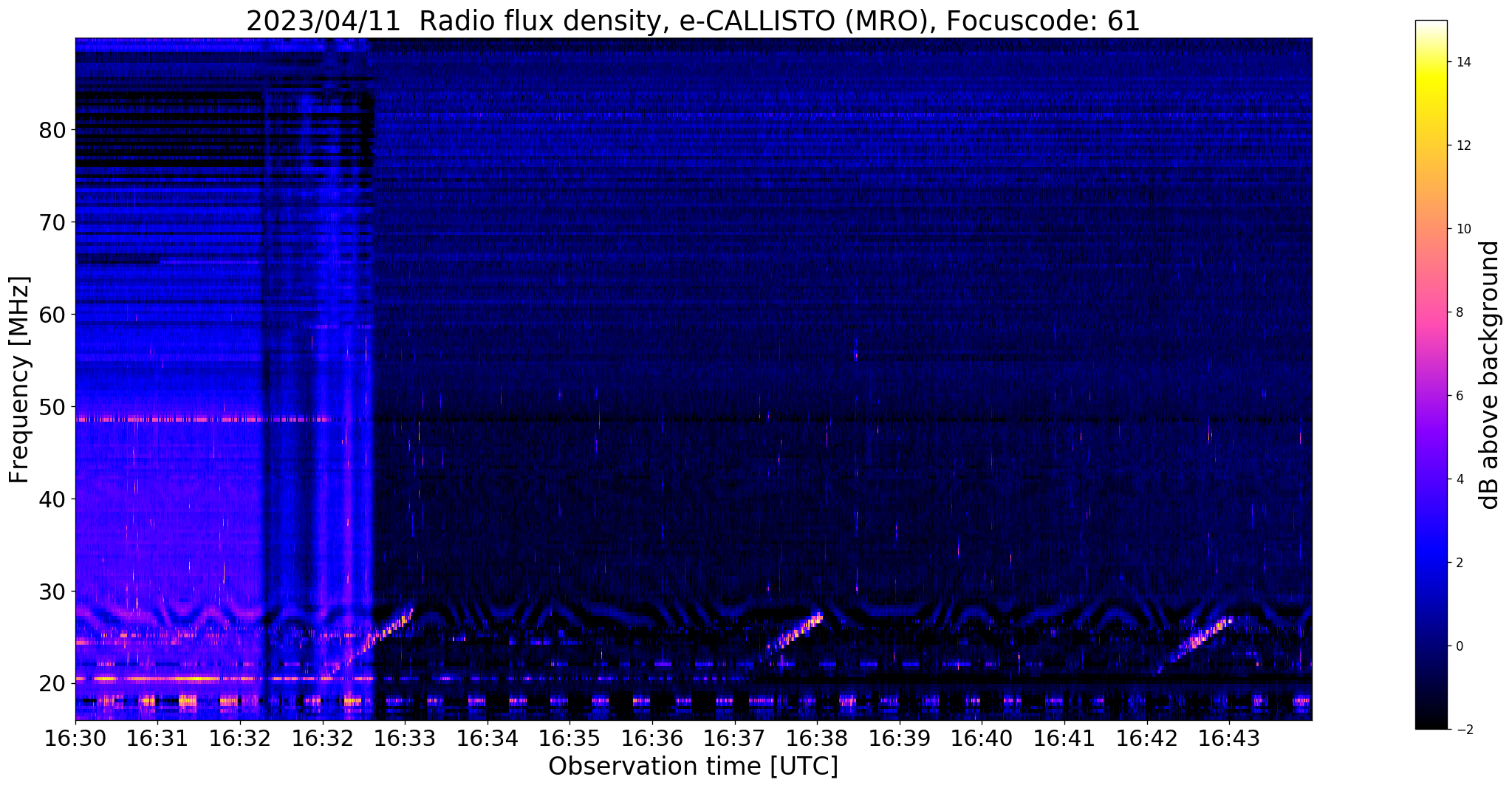Click the 16:43 time tick label
The width and height of the screenshot is (1512, 788).
1229,739
